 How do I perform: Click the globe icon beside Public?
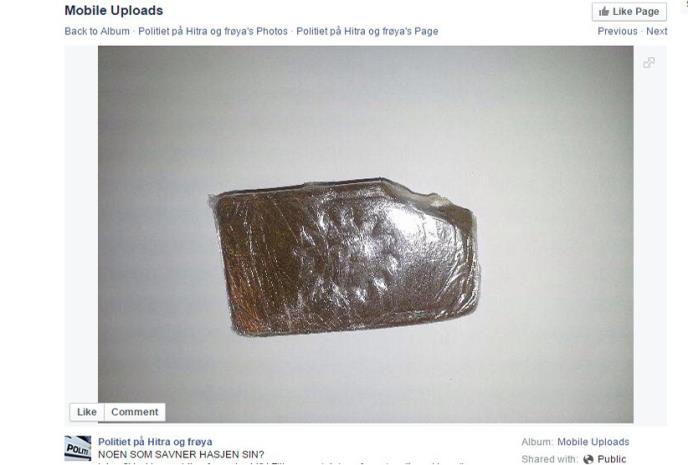tap(588, 459)
